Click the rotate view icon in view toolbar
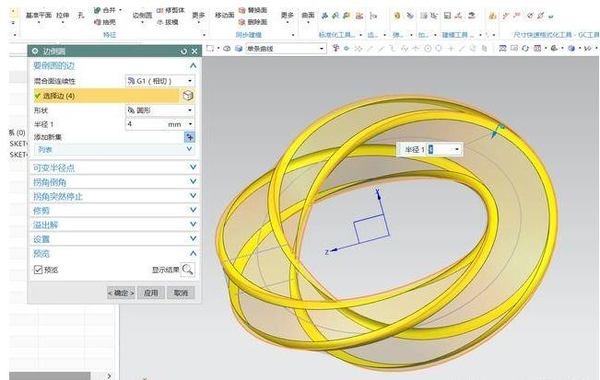600x380 pixels. click(x=525, y=49)
